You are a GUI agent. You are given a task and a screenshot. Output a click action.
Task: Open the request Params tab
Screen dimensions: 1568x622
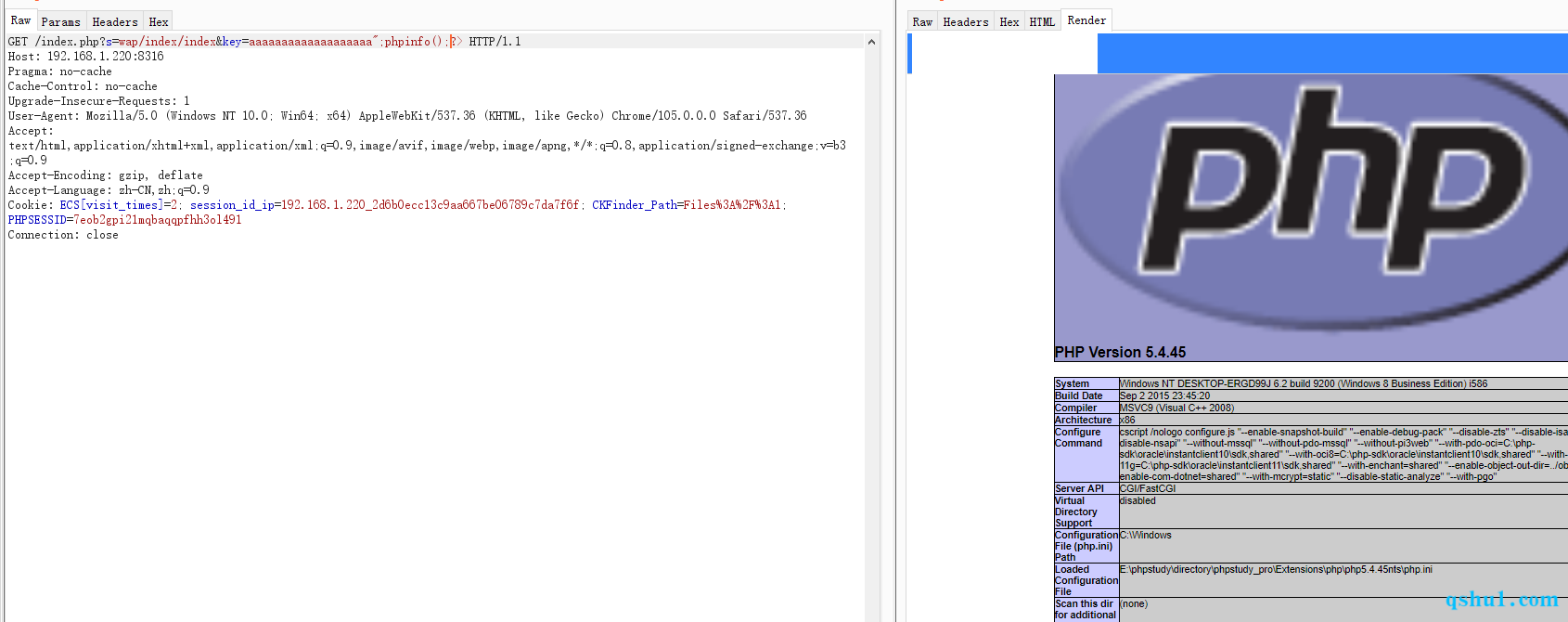[x=61, y=21]
